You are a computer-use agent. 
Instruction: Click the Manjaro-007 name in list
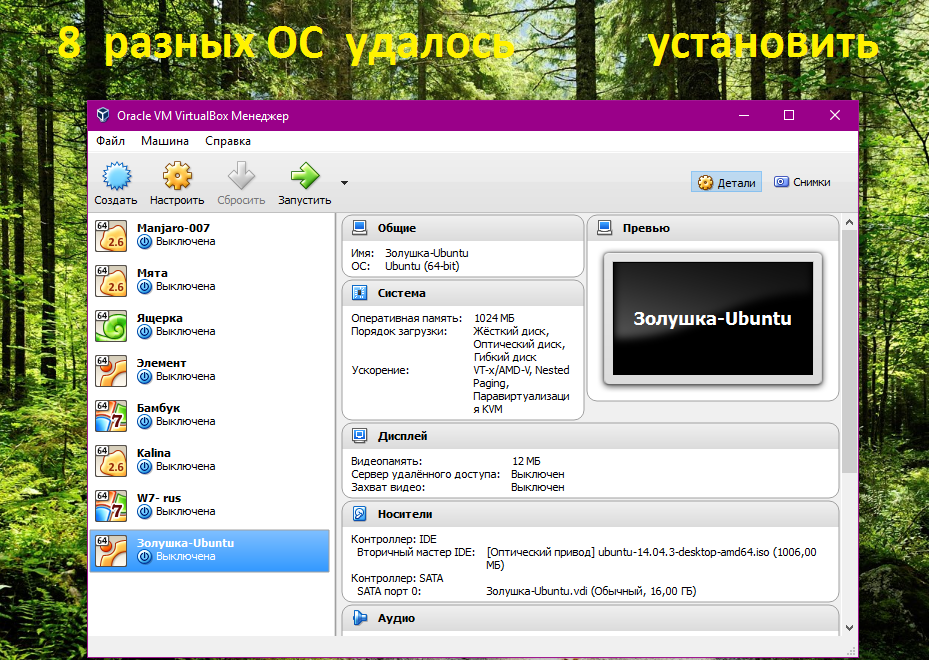point(173,228)
